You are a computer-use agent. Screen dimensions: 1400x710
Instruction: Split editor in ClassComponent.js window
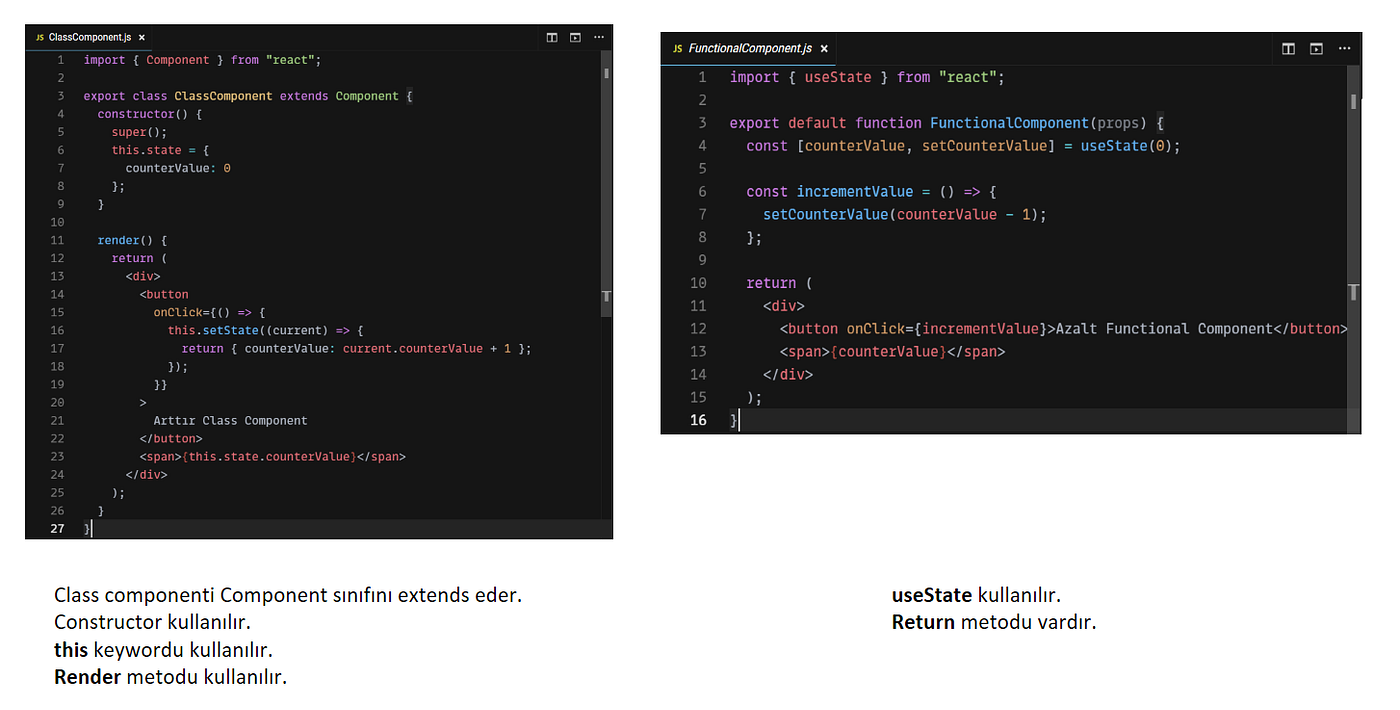point(551,37)
